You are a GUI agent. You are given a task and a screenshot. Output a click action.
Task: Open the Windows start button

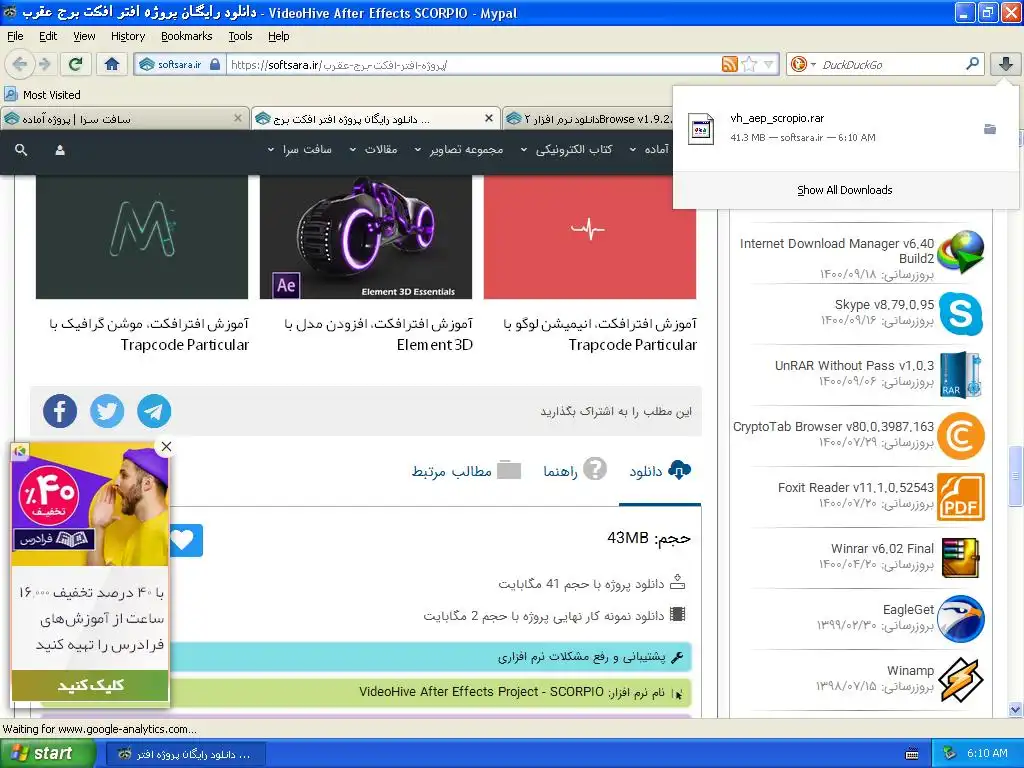pyautogui.click(x=48, y=753)
